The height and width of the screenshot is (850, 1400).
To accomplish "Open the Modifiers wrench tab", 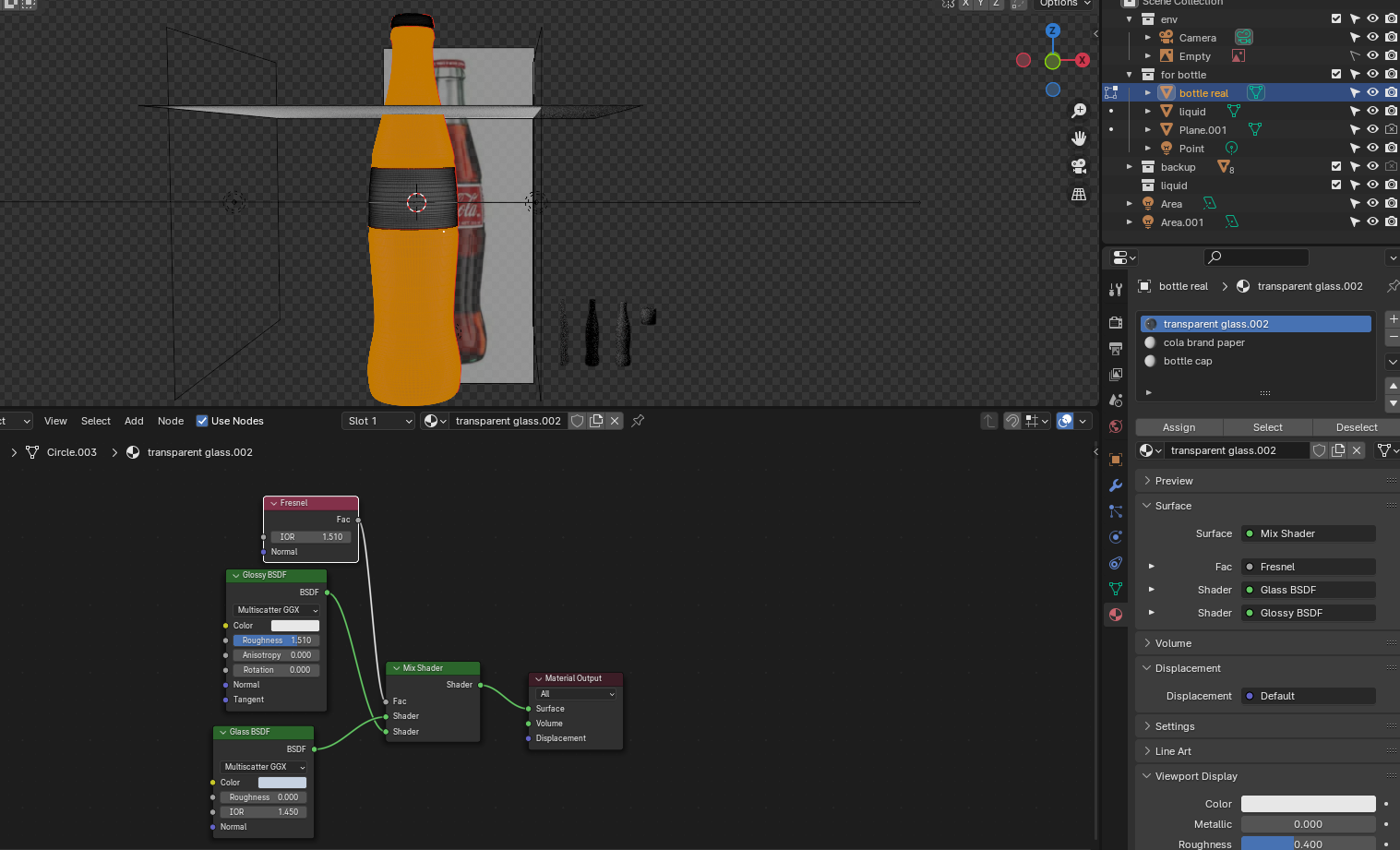I will [1116, 485].
